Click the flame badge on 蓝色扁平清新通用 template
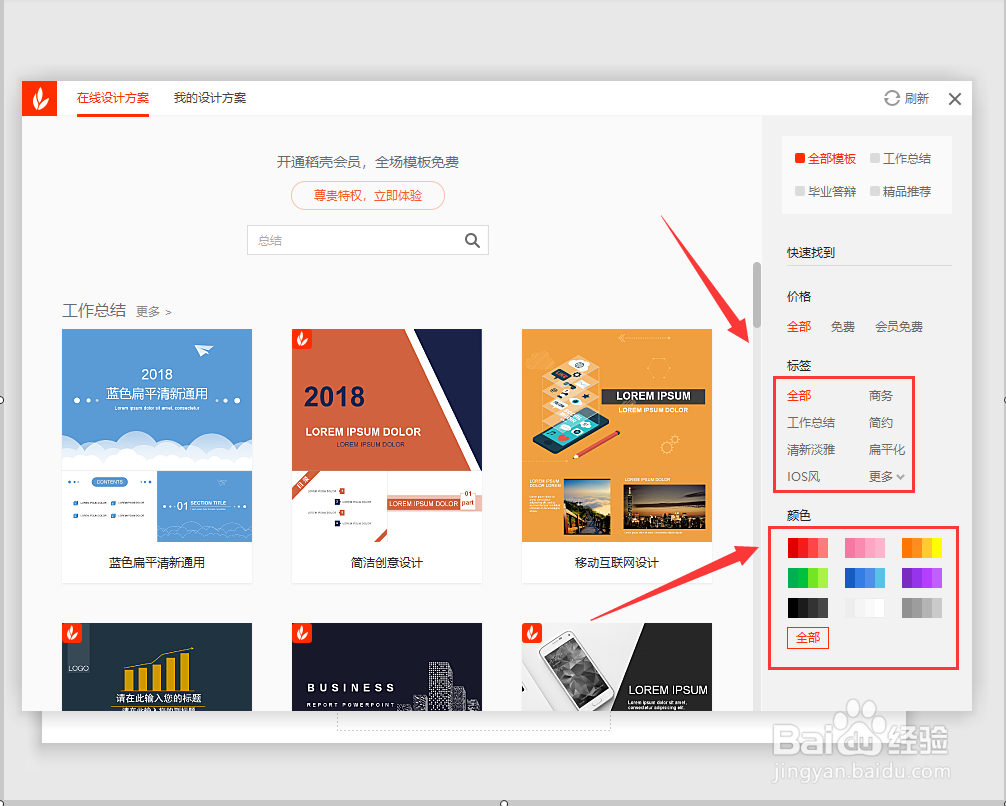The image size is (1006, 806). [x=71, y=339]
